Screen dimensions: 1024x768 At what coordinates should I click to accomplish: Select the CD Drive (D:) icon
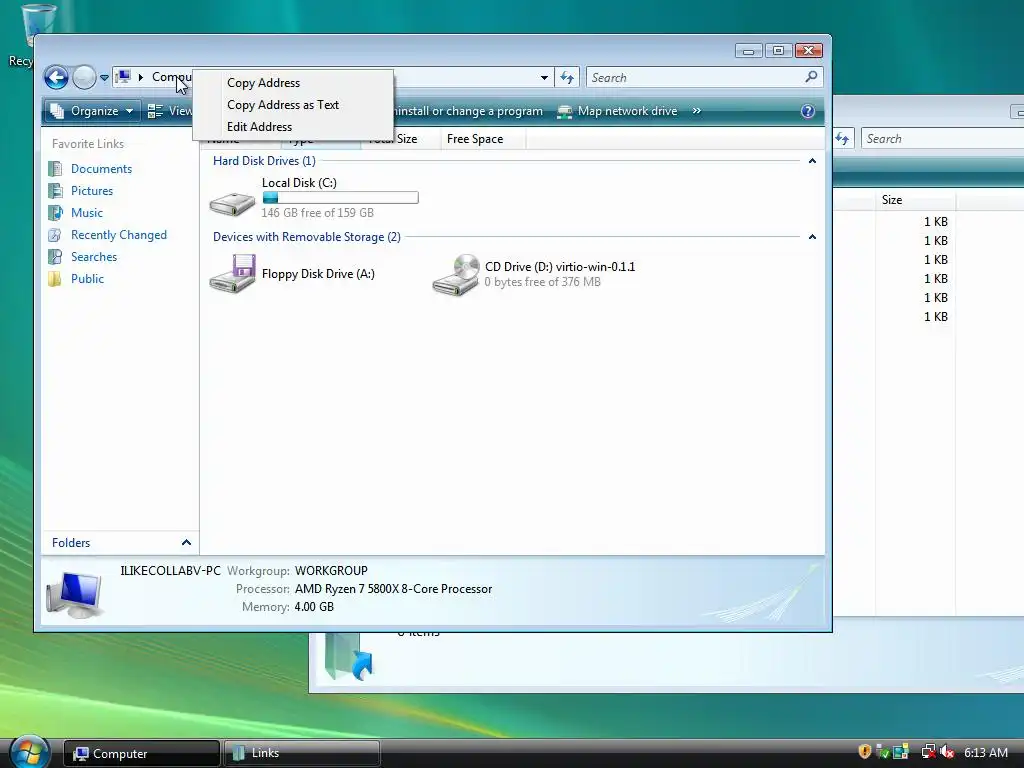tap(456, 274)
